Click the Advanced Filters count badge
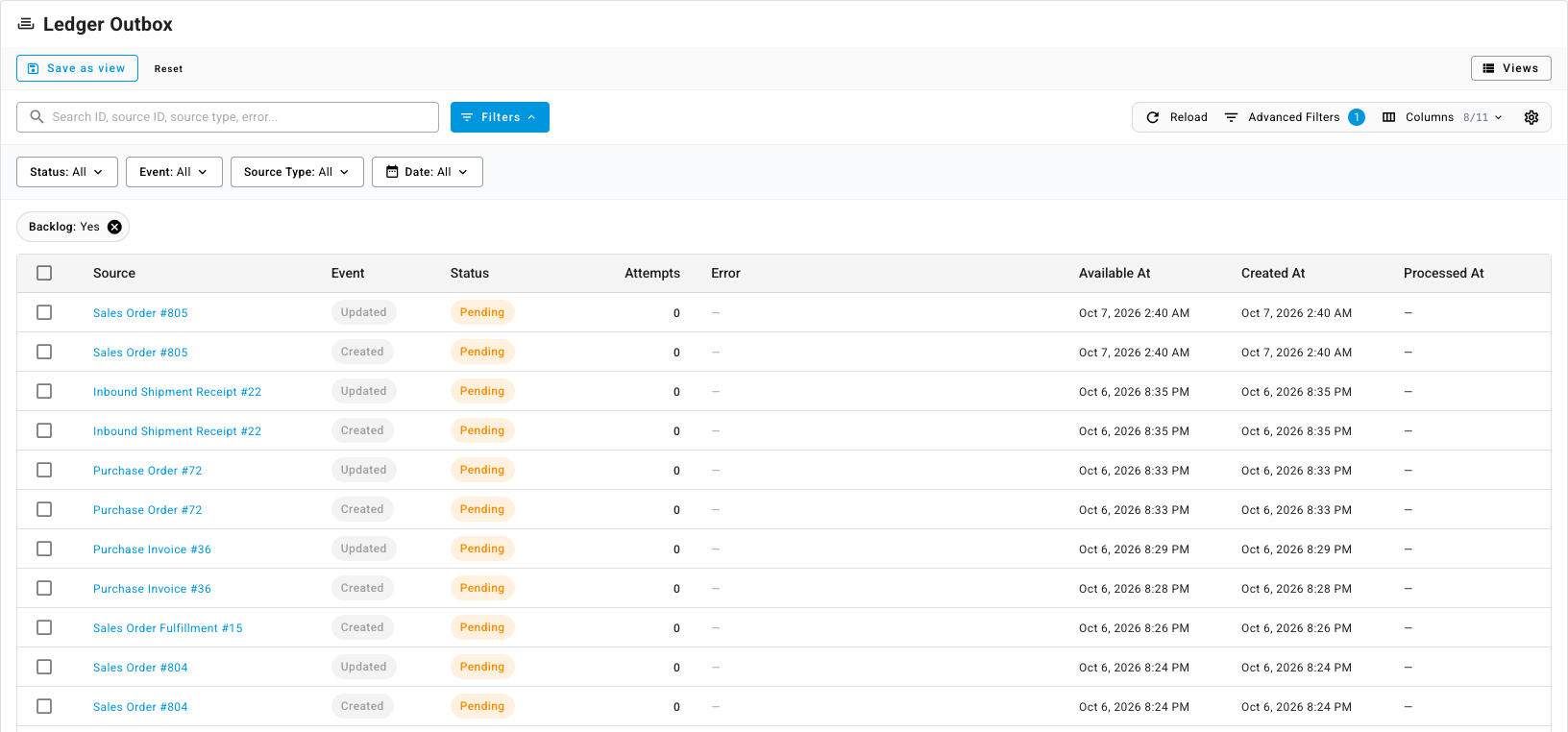 coord(1357,117)
